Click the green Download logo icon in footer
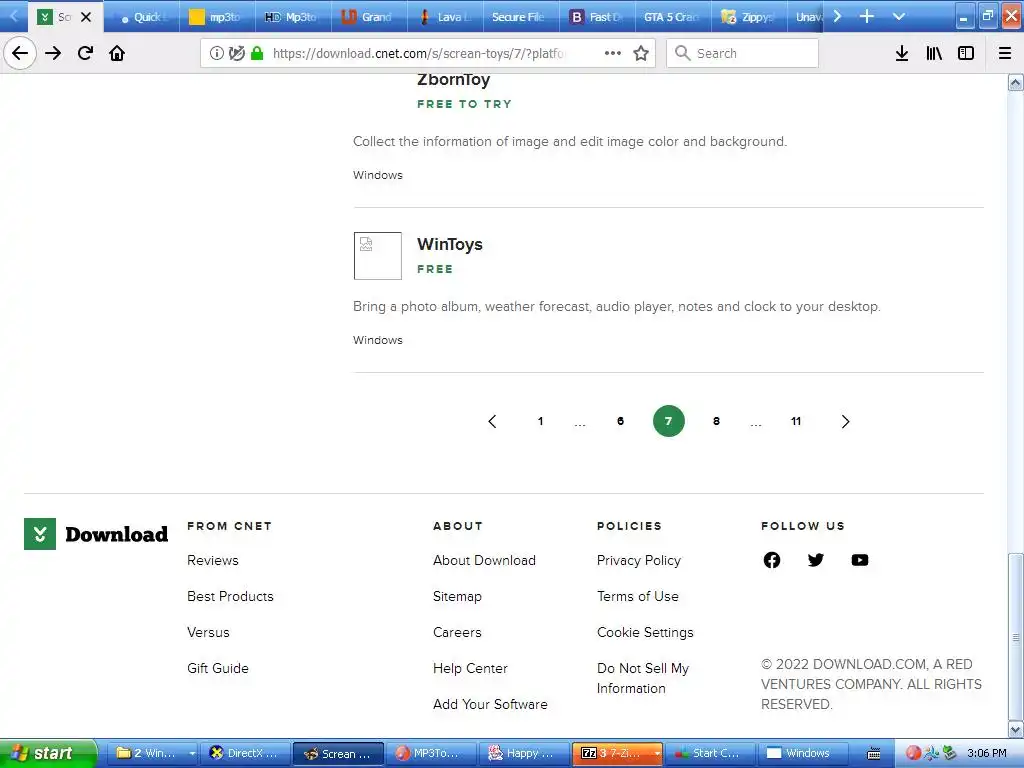The image size is (1024, 768). (x=40, y=534)
